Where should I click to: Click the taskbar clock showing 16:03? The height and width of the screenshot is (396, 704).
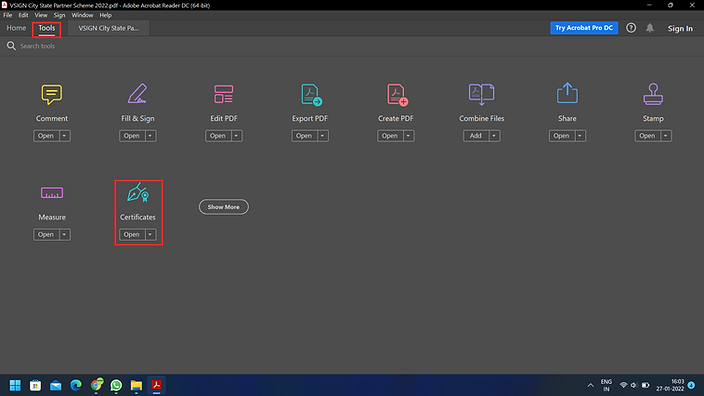click(670, 385)
